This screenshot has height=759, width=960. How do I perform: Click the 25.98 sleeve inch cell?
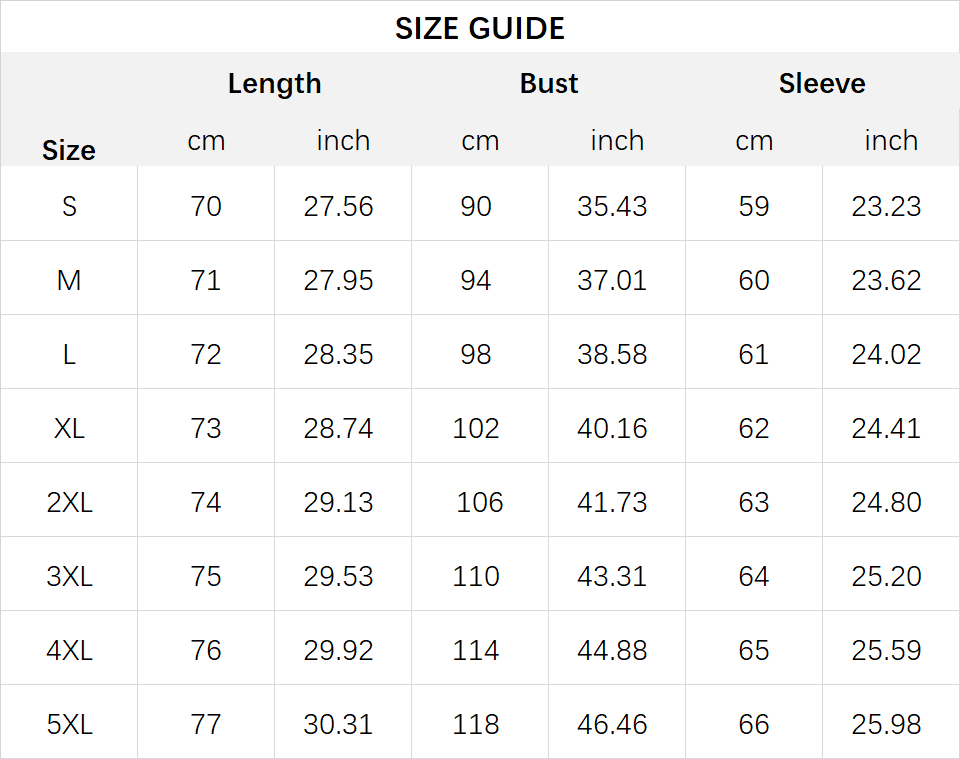[886, 724]
